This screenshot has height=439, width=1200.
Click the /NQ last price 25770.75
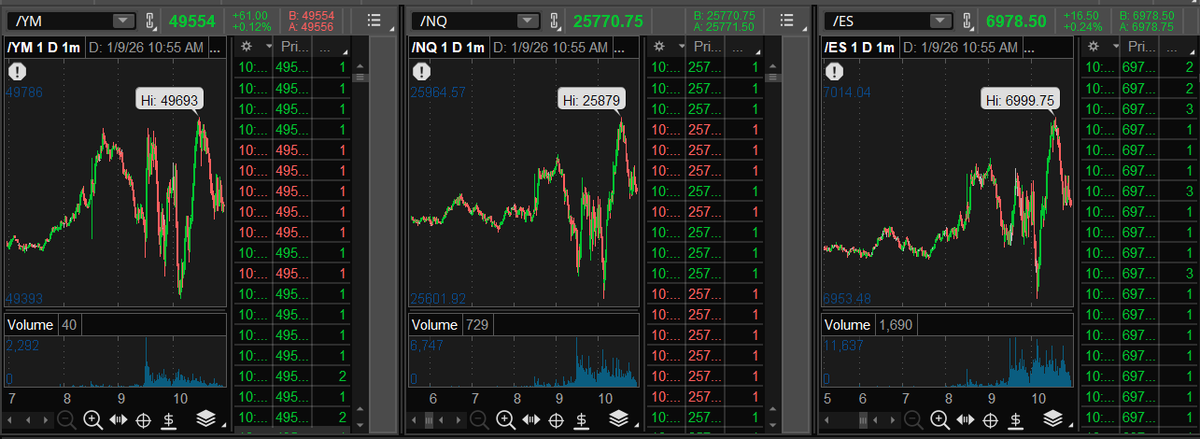click(x=607, y=21)
